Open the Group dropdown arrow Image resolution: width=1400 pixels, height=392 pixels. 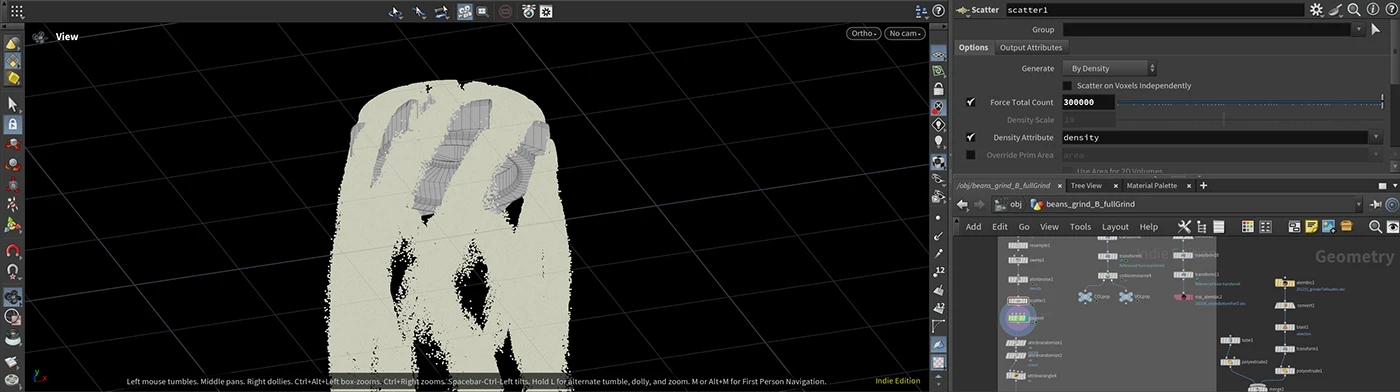(1358, 29)
